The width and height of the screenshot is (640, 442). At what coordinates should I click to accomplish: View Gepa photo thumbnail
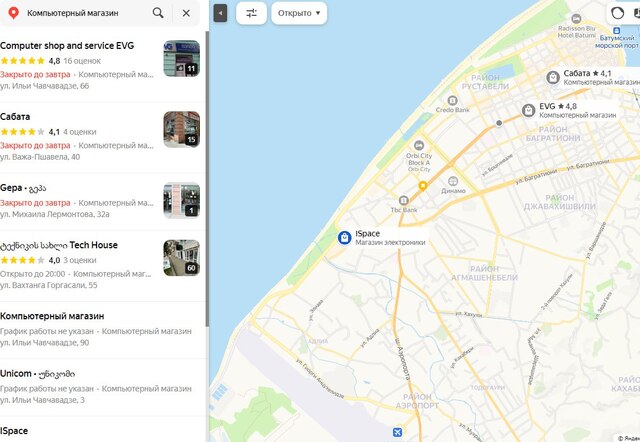point(182,200)
